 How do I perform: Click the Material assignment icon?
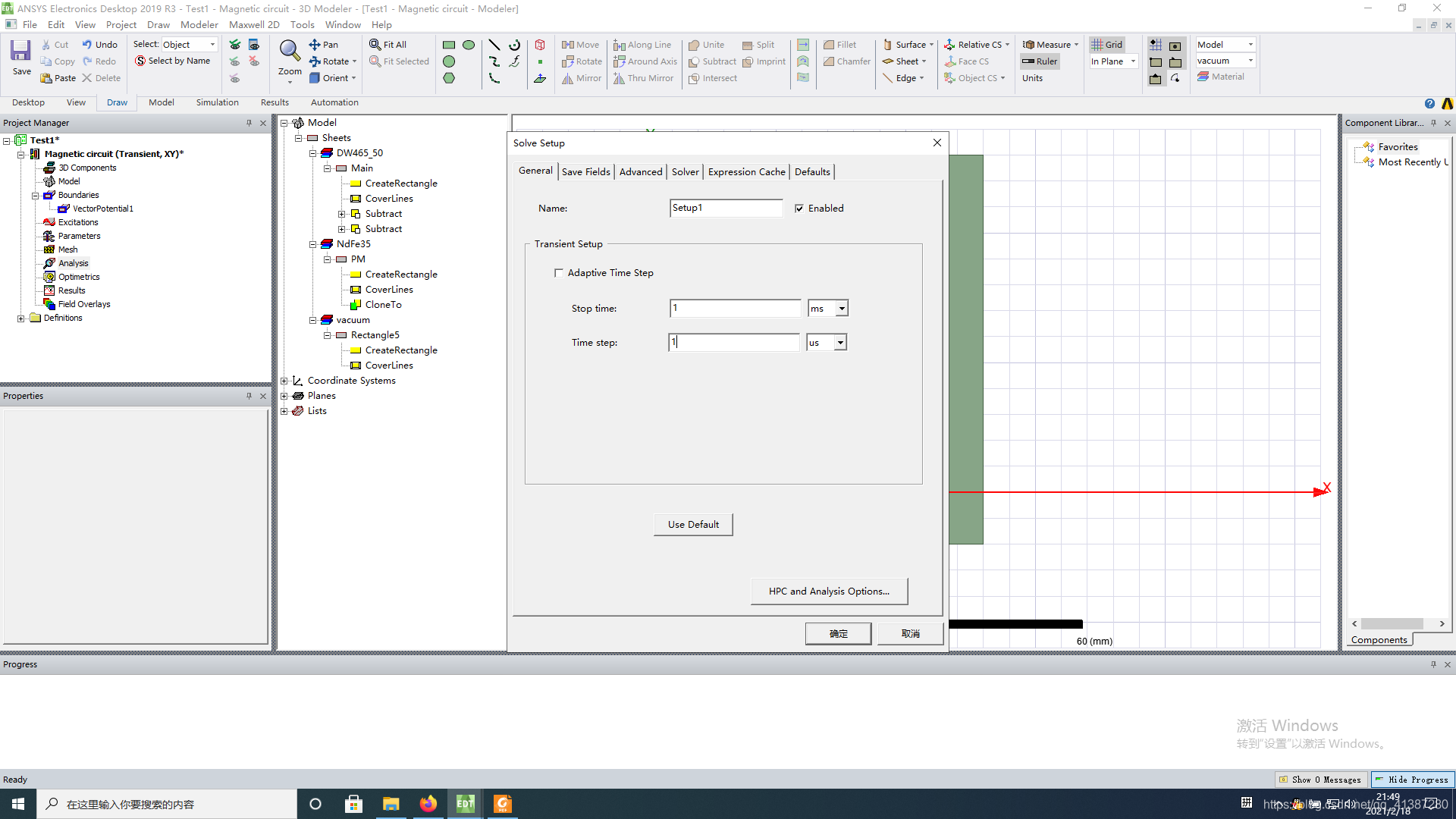(1221, 77)
